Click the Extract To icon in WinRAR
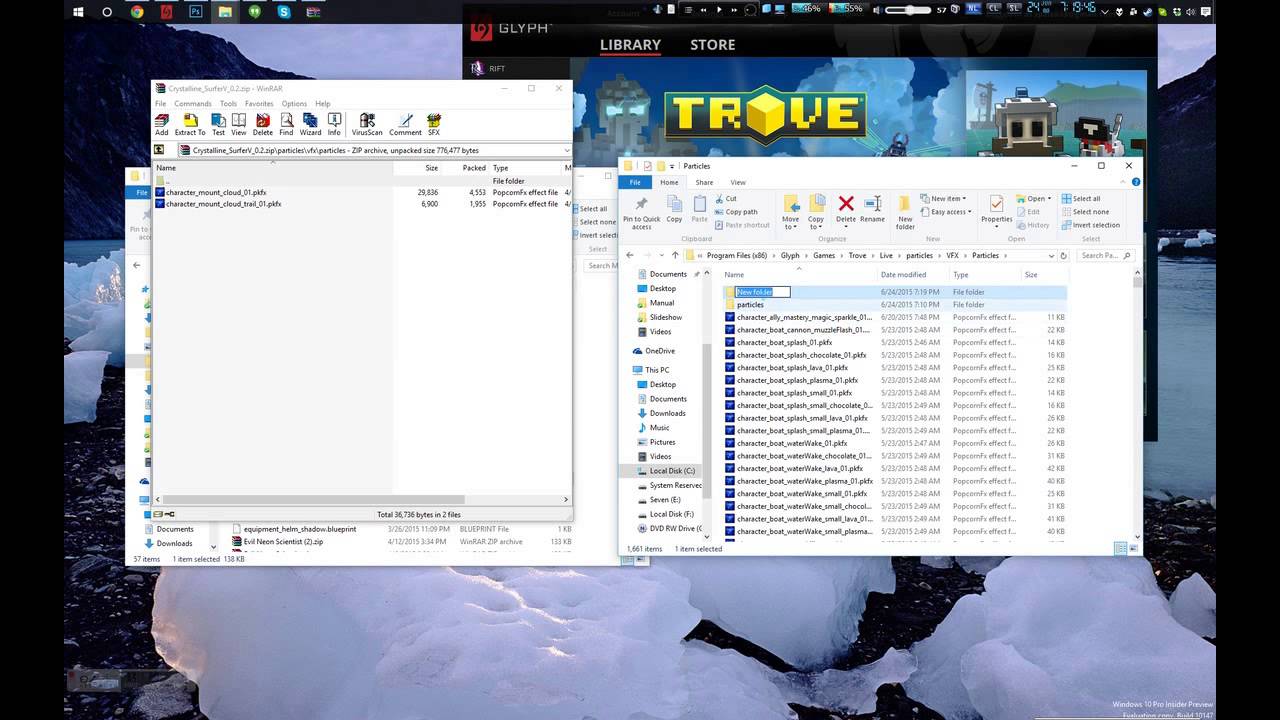This screenshot has width=1280, height=720. click(190, 124)
